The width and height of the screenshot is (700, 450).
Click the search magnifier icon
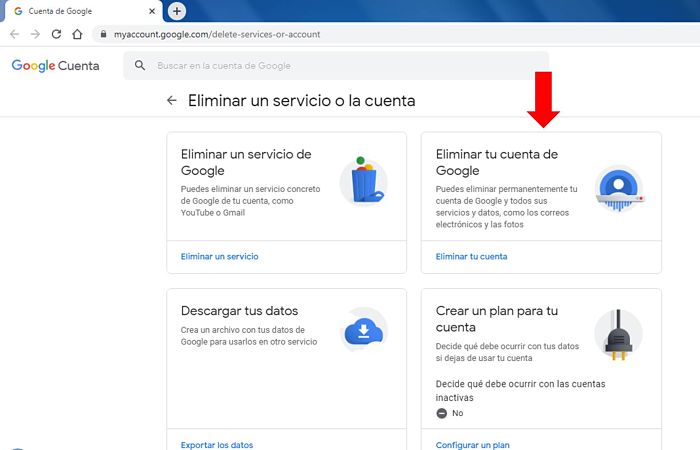pos(140,66)
